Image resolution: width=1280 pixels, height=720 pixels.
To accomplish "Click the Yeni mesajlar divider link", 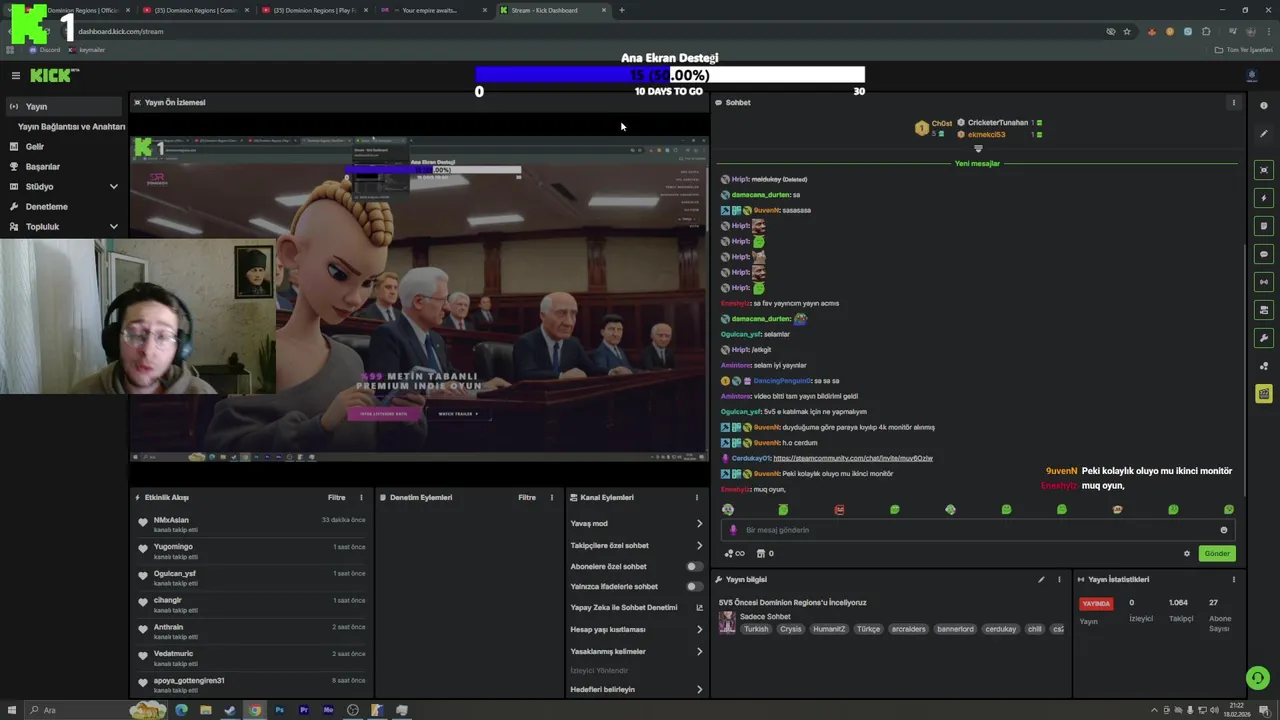I will coord(977,163).
